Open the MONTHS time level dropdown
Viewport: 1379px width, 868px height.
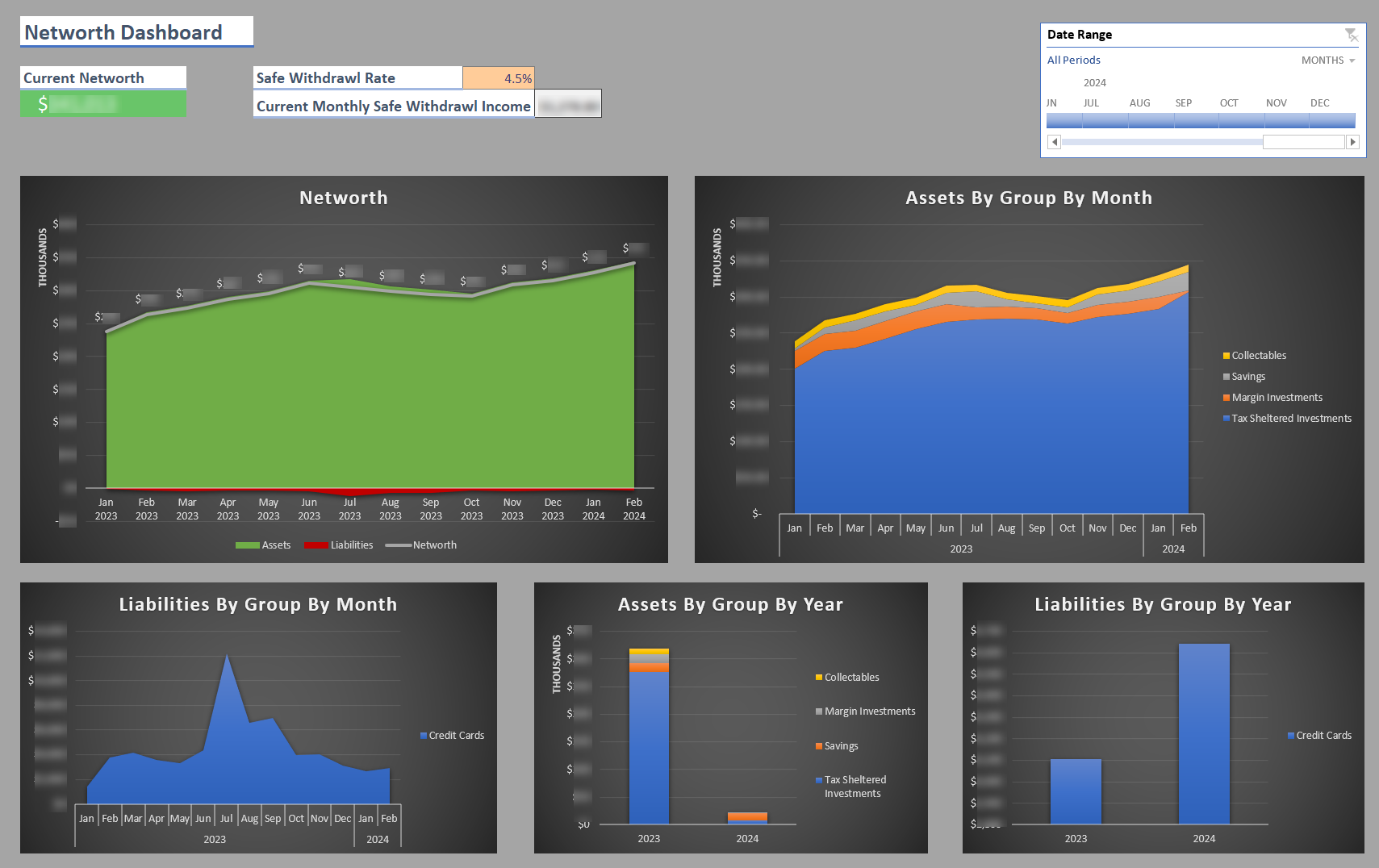(x=1327, y=60)
